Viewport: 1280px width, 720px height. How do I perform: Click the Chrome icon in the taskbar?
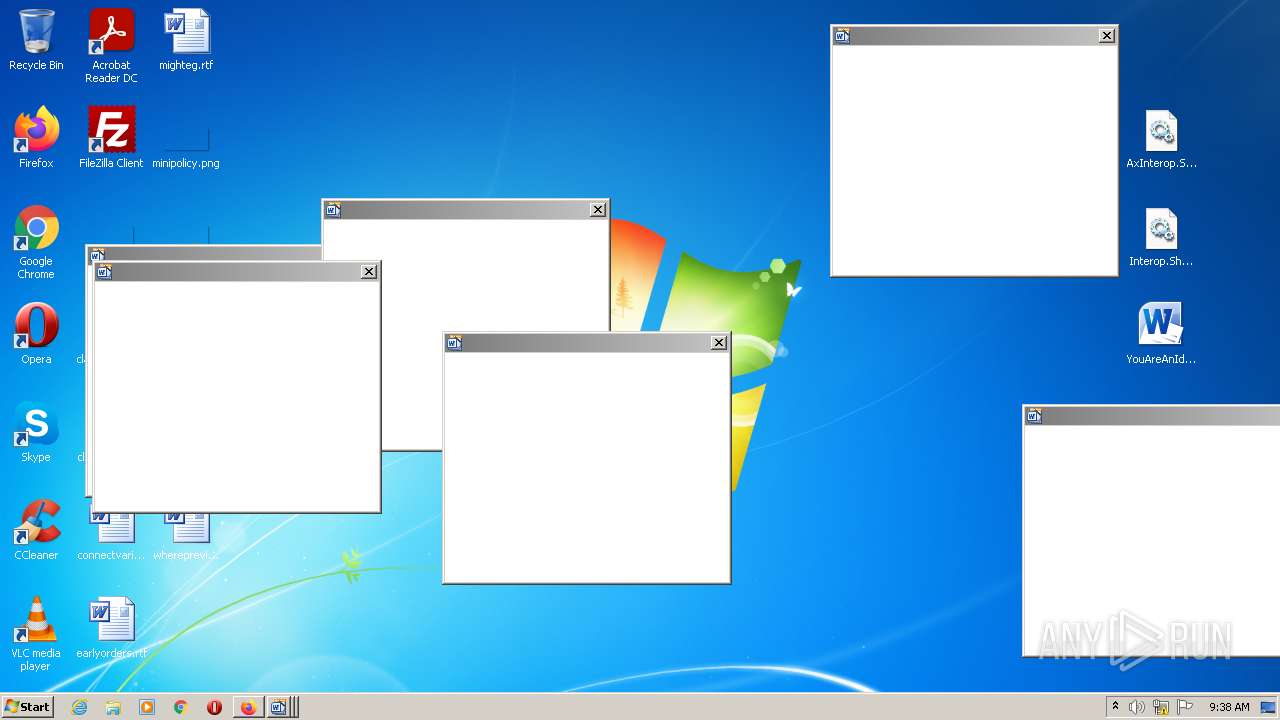pos(181,707)
